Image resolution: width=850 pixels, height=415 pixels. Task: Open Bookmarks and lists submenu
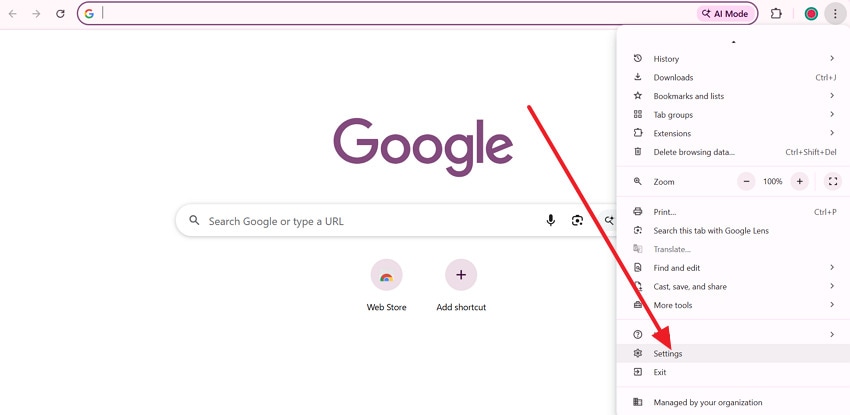tap(733, 96)
